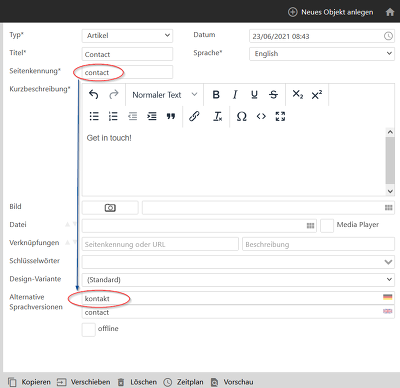Click the text 'Get in touch!' in editor

tap(109, 138)
